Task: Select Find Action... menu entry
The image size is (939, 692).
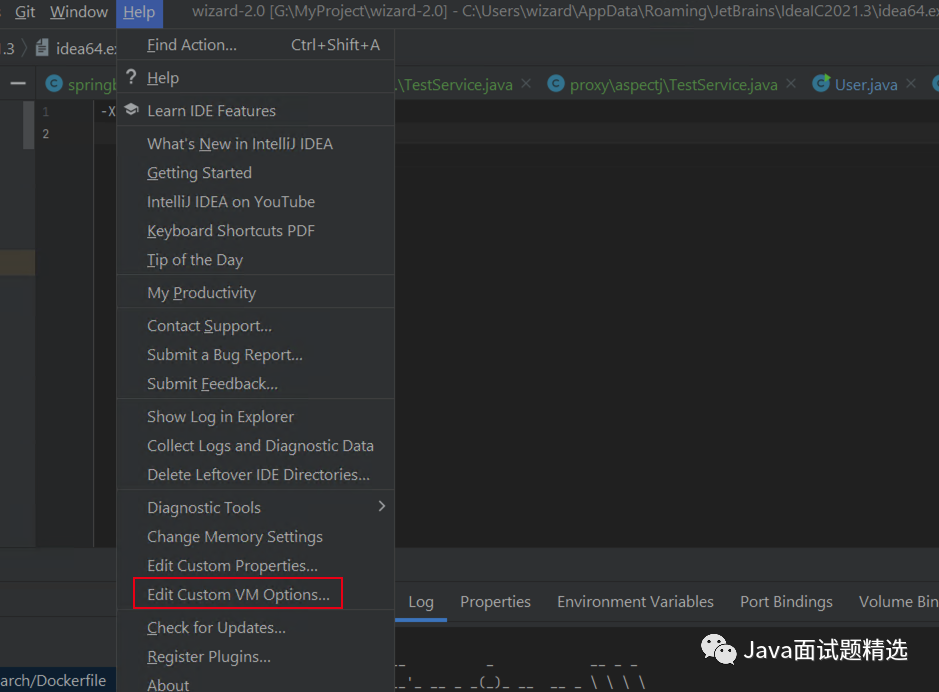Action: click(x=256, y=45)
